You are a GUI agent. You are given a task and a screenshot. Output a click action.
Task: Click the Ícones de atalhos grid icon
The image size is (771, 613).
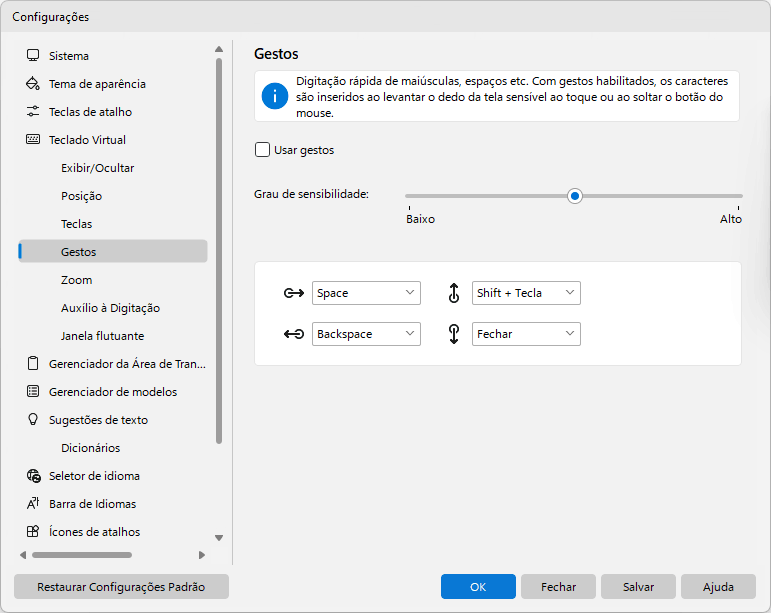[33, 531]
